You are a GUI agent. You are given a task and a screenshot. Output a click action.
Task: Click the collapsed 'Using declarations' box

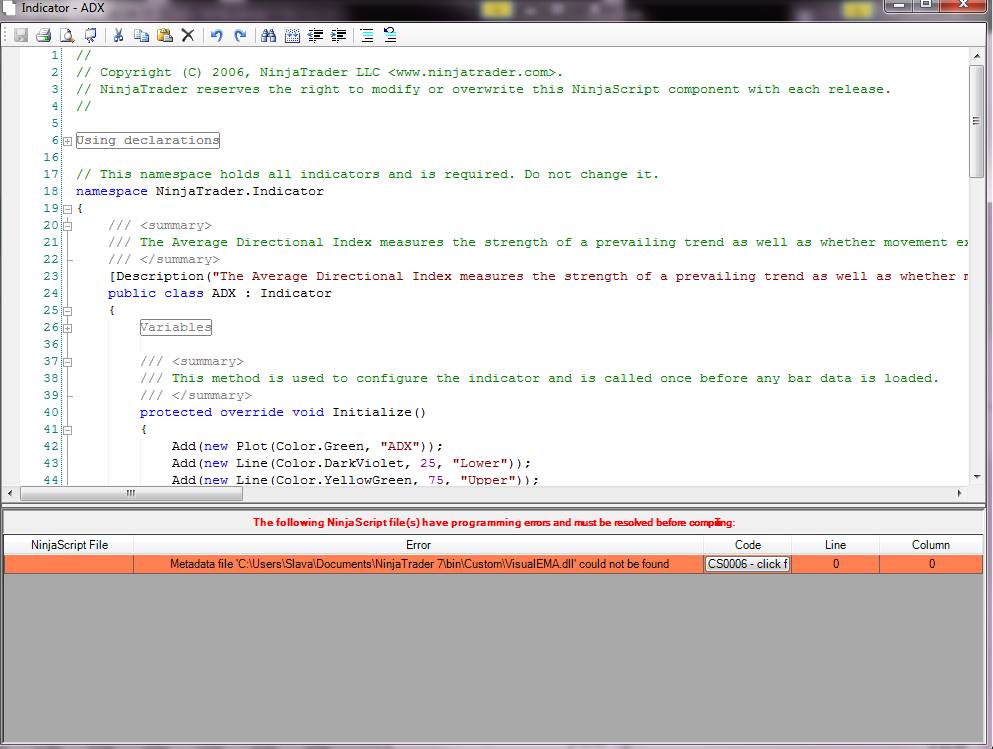tap(148, 140)
